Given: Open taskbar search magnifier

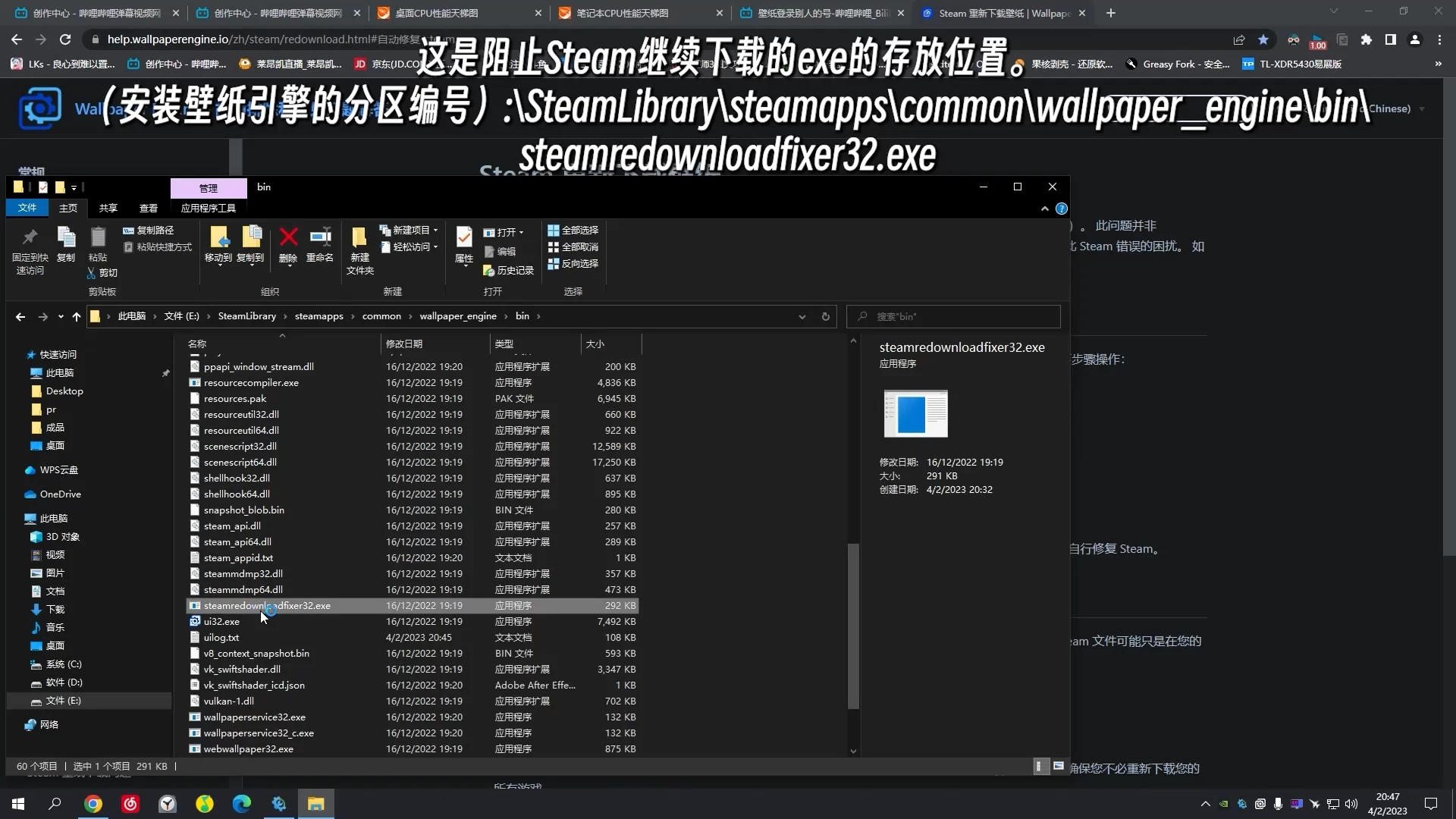Looking at the screenshot, I should click(x=55, y=804).
